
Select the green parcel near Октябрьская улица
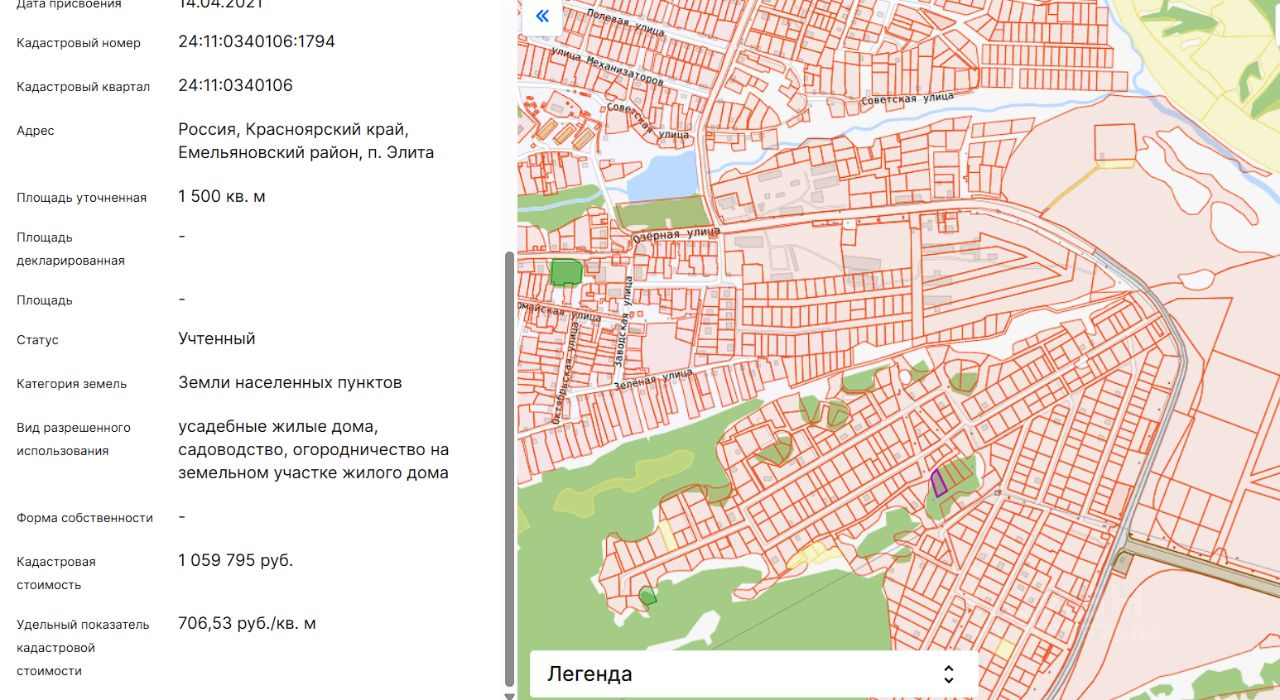(565, 272)
